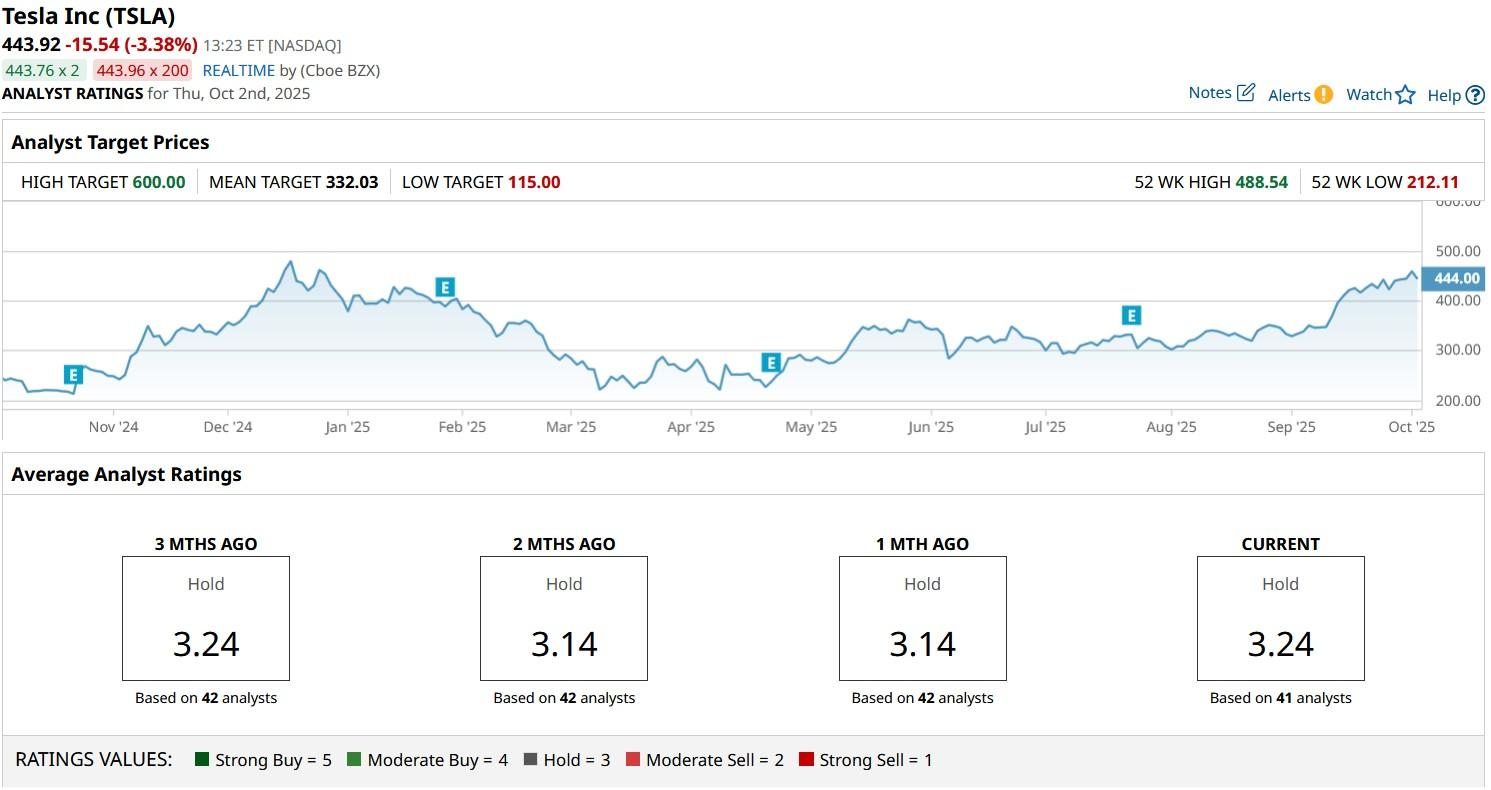
Task: Click the Hold gray legend swatch
Action: 530,760
